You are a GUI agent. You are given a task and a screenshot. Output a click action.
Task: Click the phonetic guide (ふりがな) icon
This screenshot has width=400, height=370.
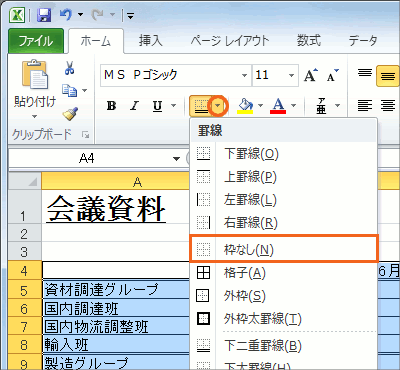pos(321,106)
